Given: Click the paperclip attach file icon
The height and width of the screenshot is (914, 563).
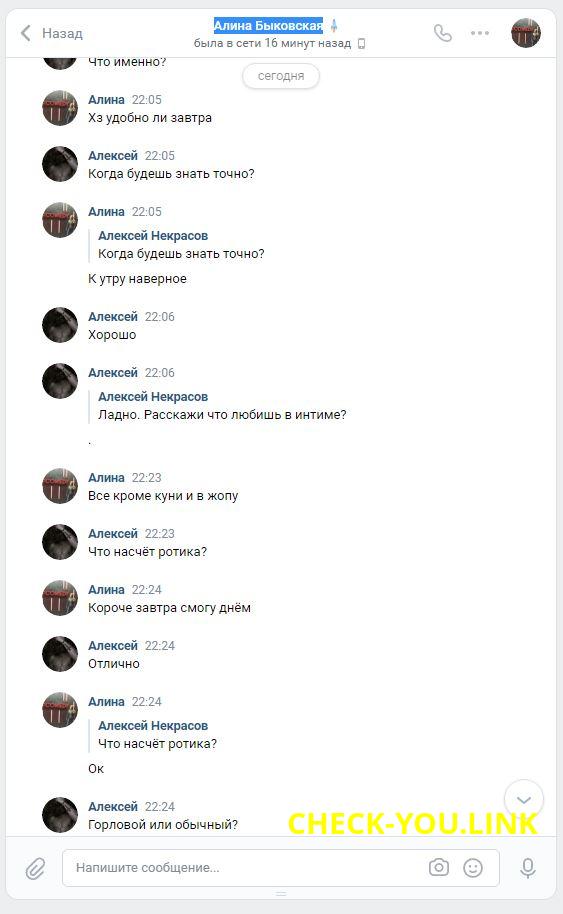Looking at the screenshot, I should coord(36,868).
